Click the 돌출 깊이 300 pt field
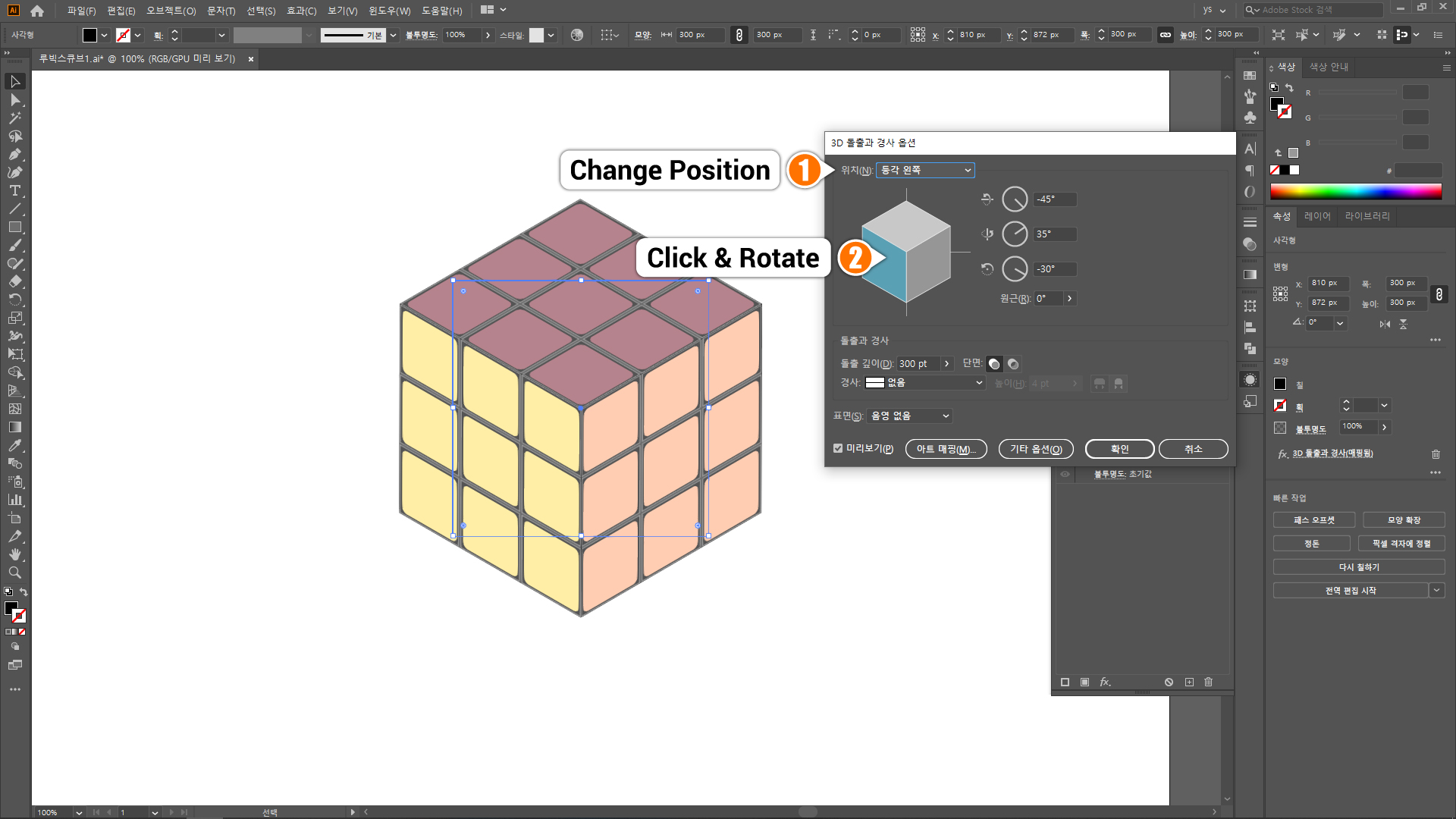Viewport: 1456px width, 819px height. click(x=918, y=364)
